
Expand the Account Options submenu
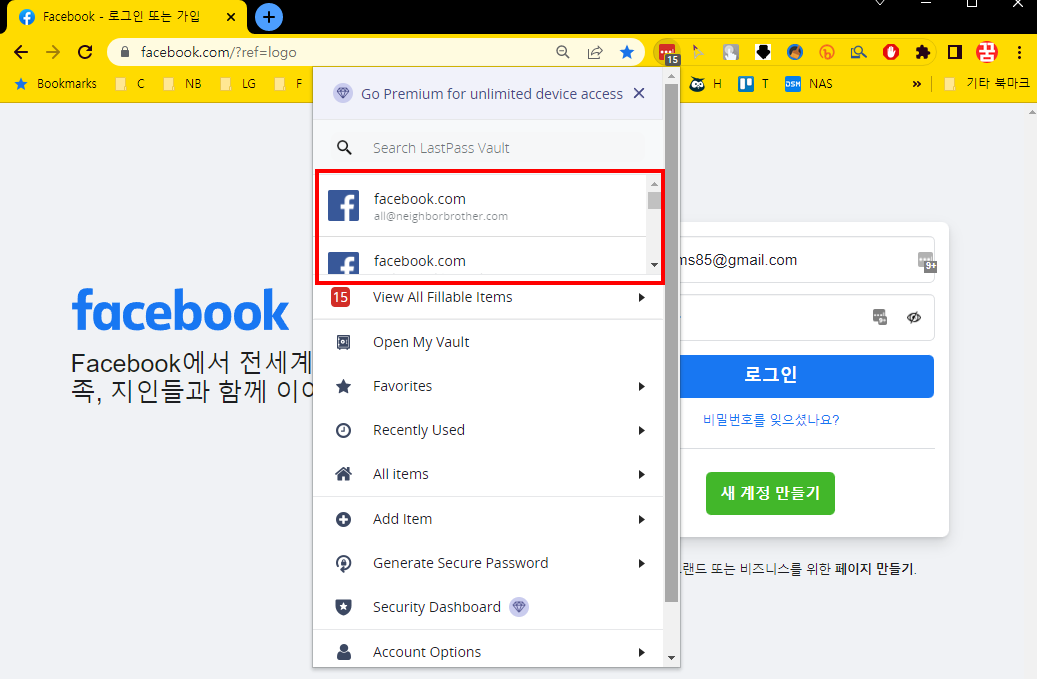coord(488,652)
